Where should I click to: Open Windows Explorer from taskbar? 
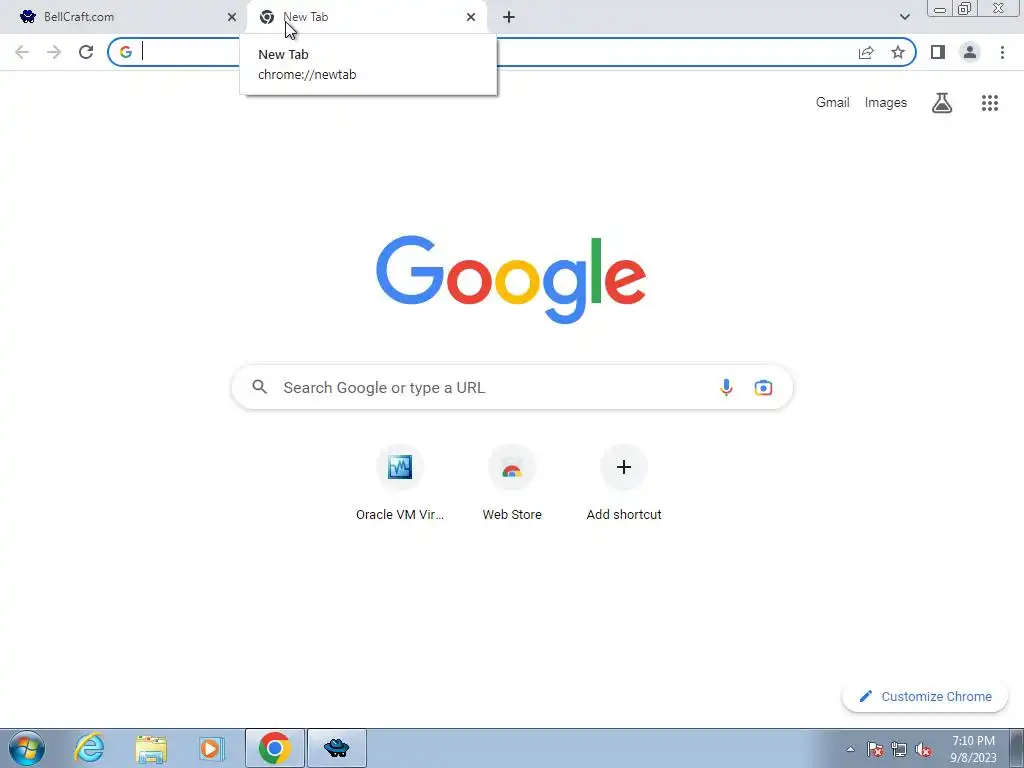pyautogui.click(x=151, y=748)
